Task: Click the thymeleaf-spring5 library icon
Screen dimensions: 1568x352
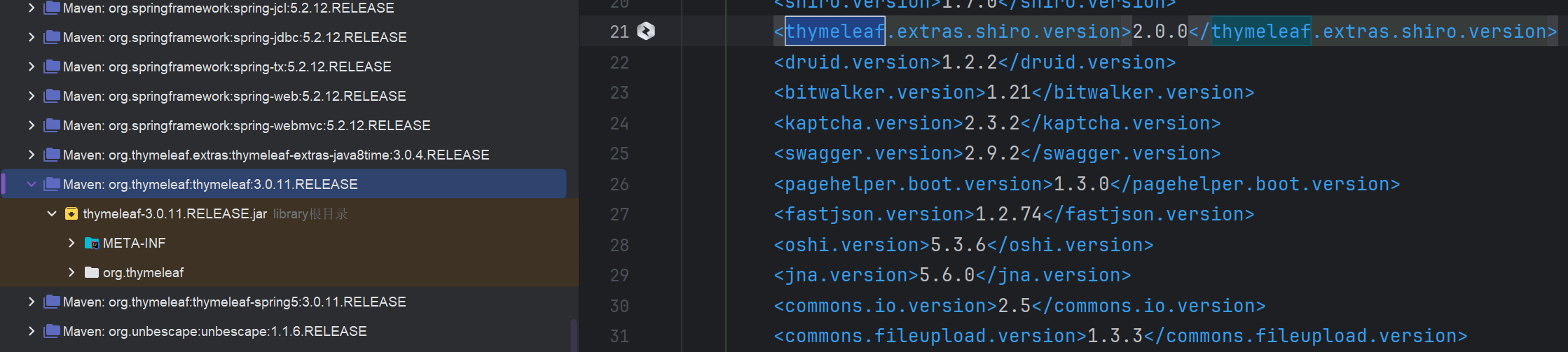Action: click(x=52, y=302)
